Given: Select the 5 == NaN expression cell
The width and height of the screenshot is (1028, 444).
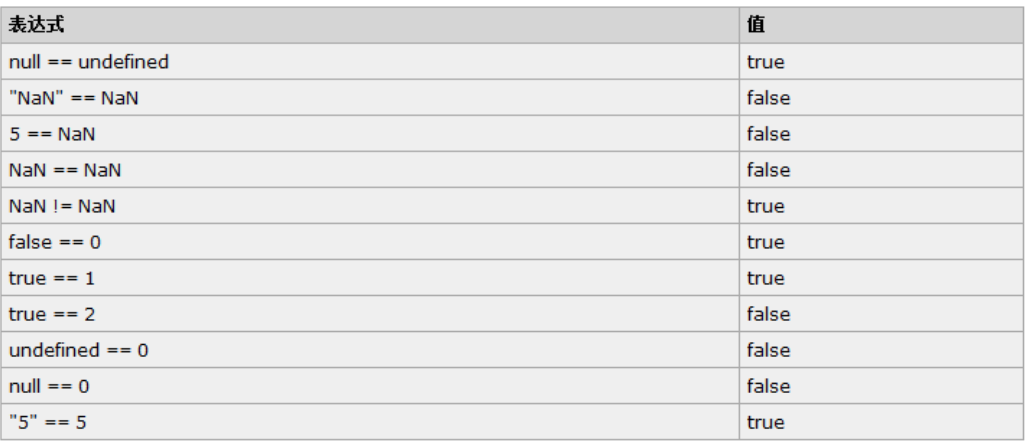Looking at the screenshot, I should (x=52, y=134).
